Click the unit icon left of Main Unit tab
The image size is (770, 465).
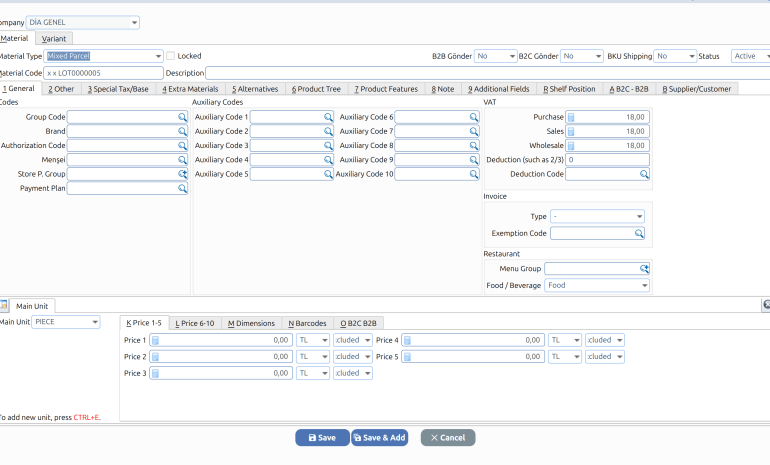click(3, 305)
